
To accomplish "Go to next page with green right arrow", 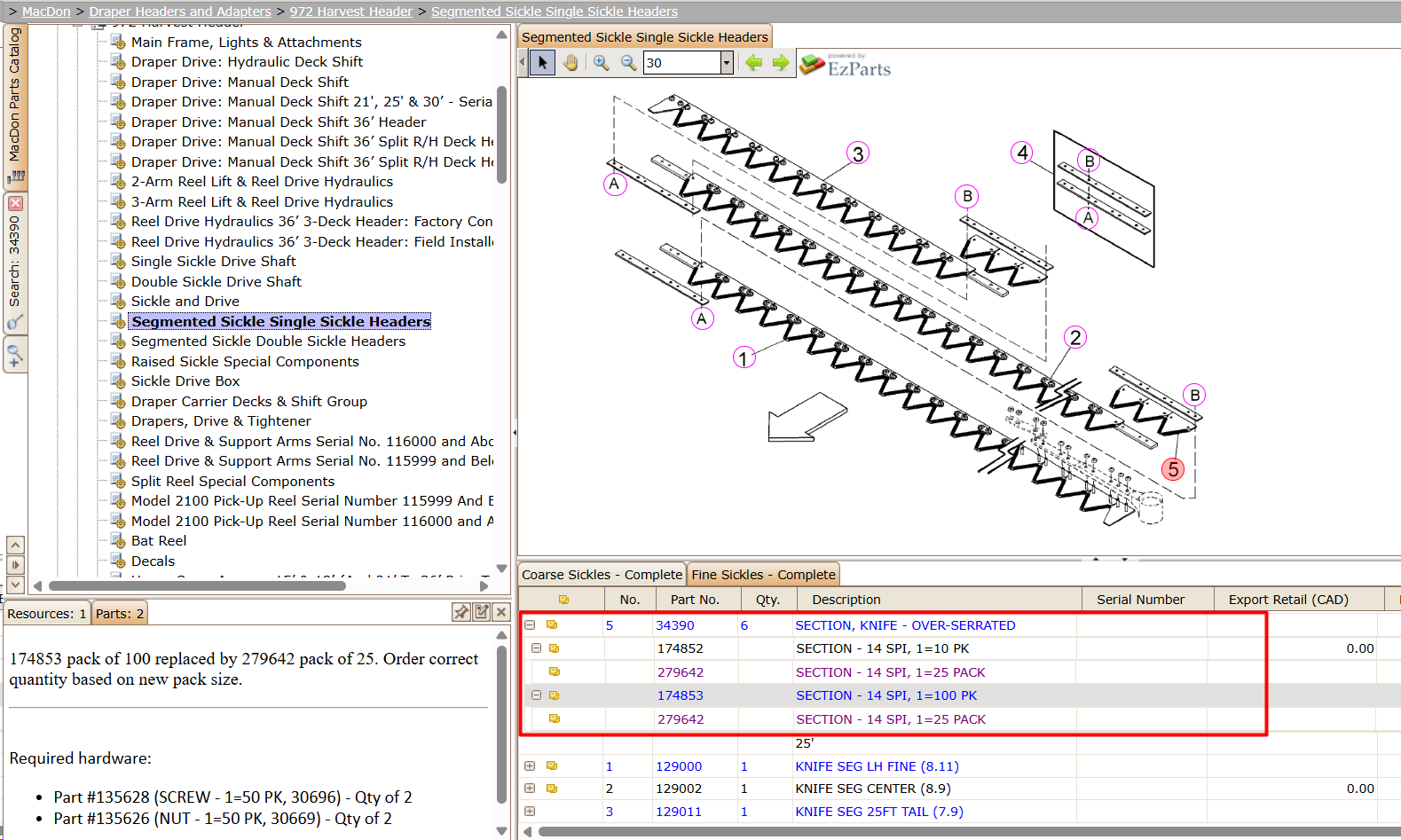I will (781, 63).
